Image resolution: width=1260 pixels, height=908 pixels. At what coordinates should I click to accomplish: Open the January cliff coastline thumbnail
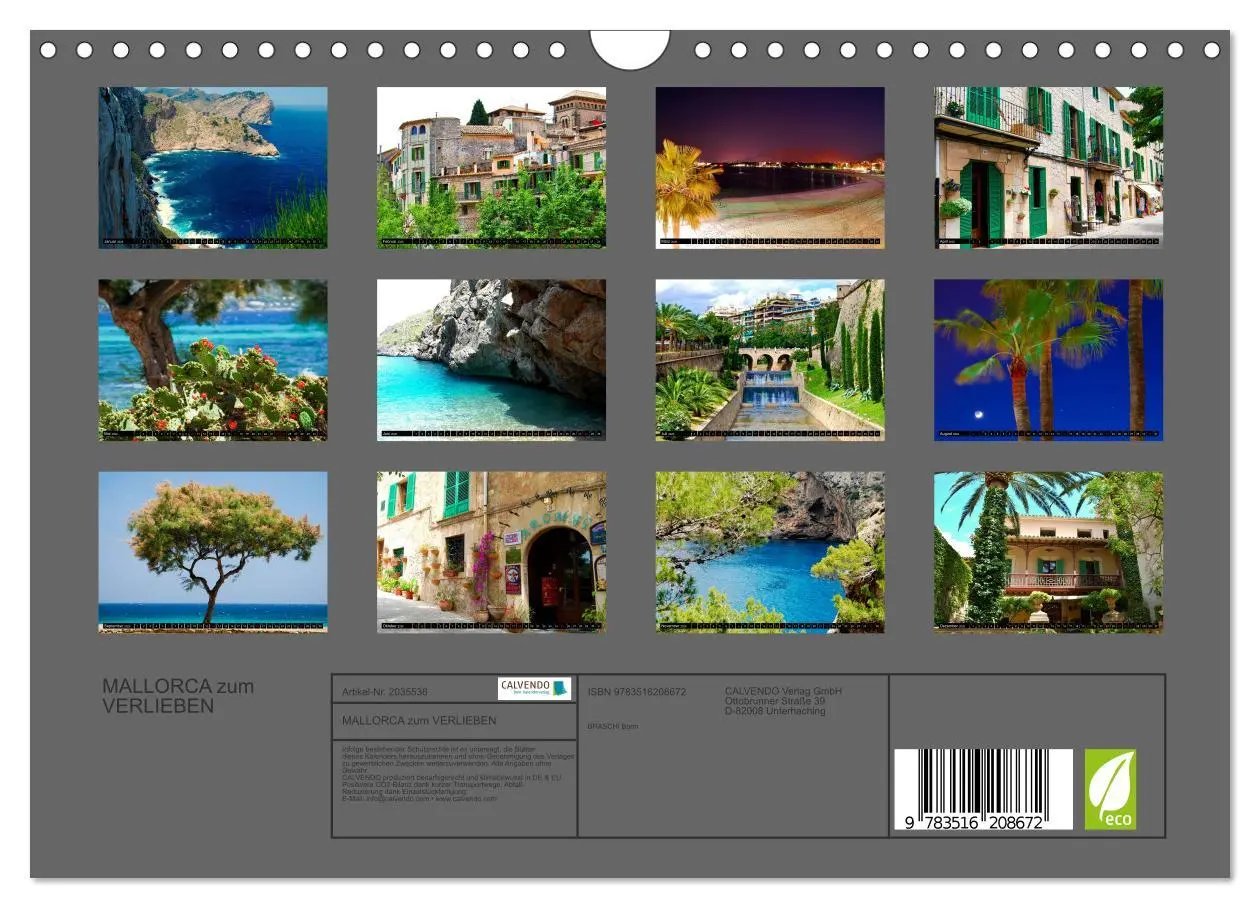(x=213, y=167)
